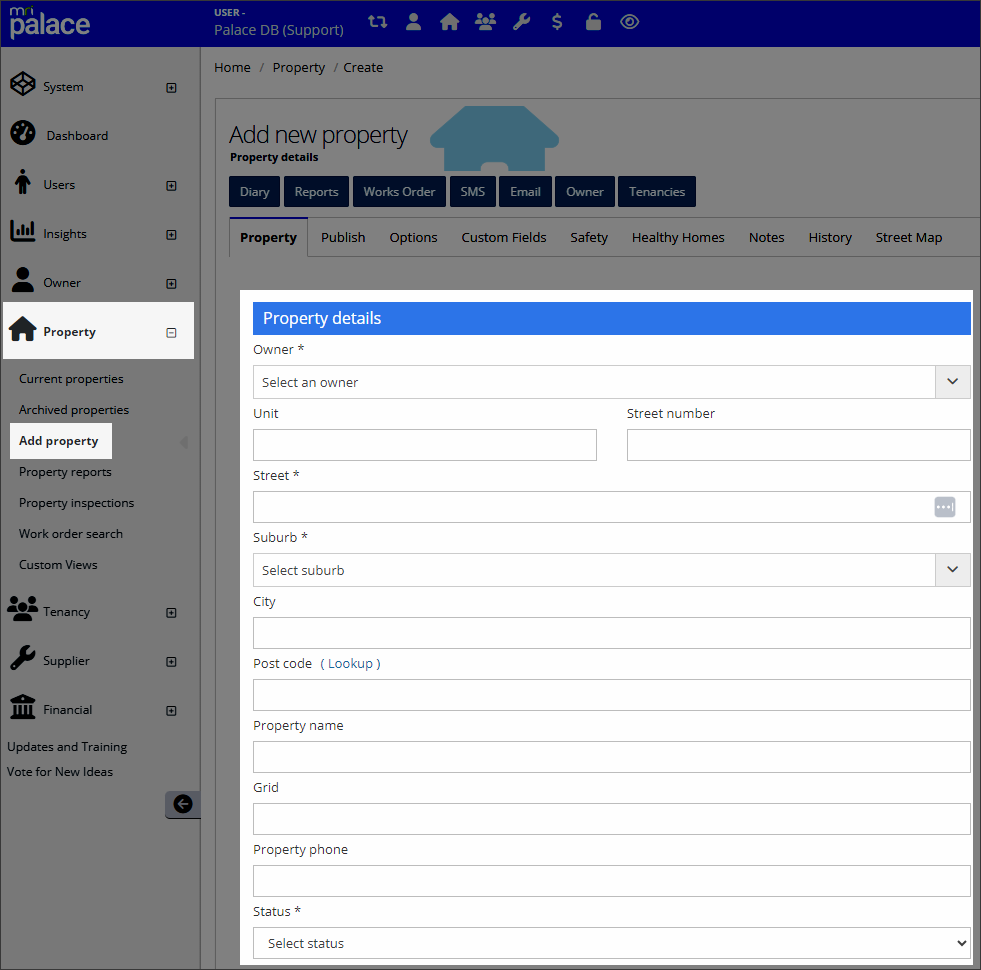The width and height of the screenshot is (981, 970).
Task: Collapse the Property menu minus box
Action: pyautogui.click(x=171, y=333)
